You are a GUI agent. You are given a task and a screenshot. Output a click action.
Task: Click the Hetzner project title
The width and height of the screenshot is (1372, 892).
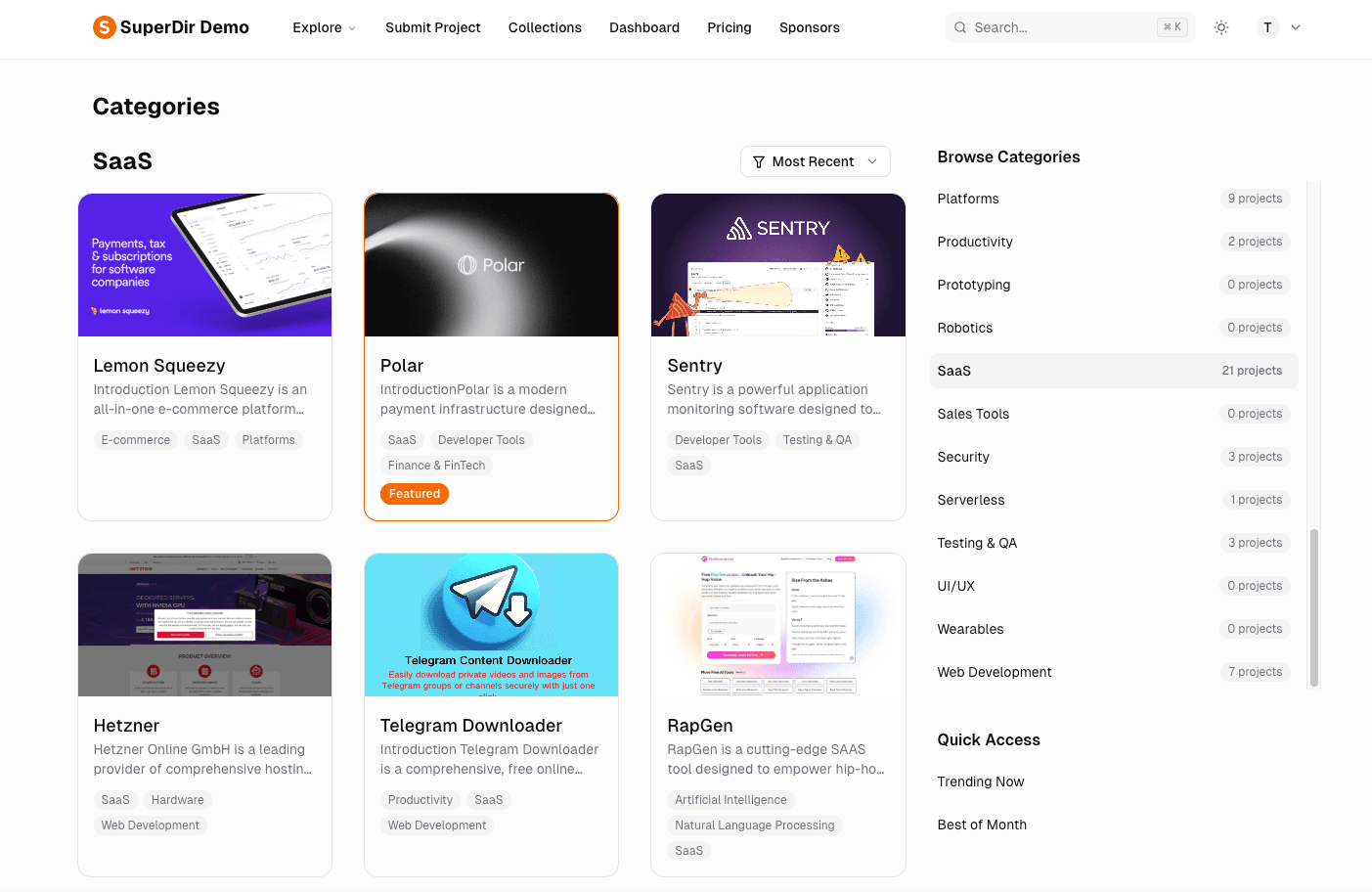(x=126, y=726)
